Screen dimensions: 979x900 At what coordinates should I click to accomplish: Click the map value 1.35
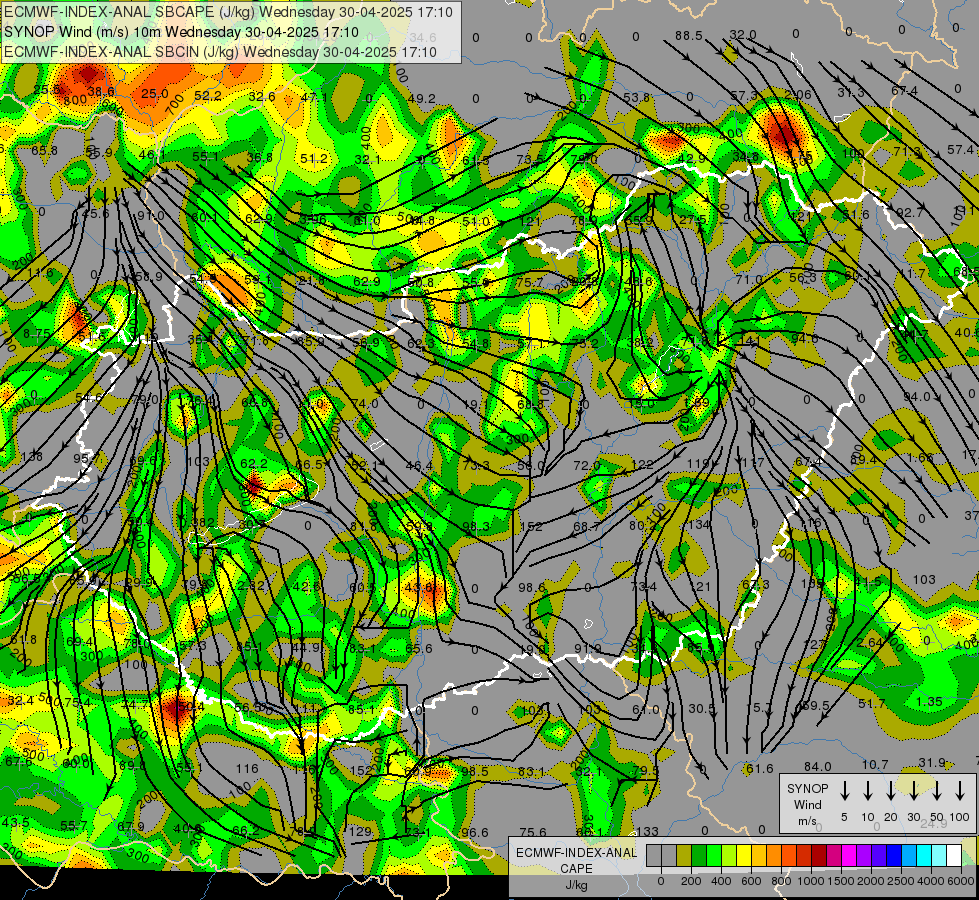pos(929,701)
